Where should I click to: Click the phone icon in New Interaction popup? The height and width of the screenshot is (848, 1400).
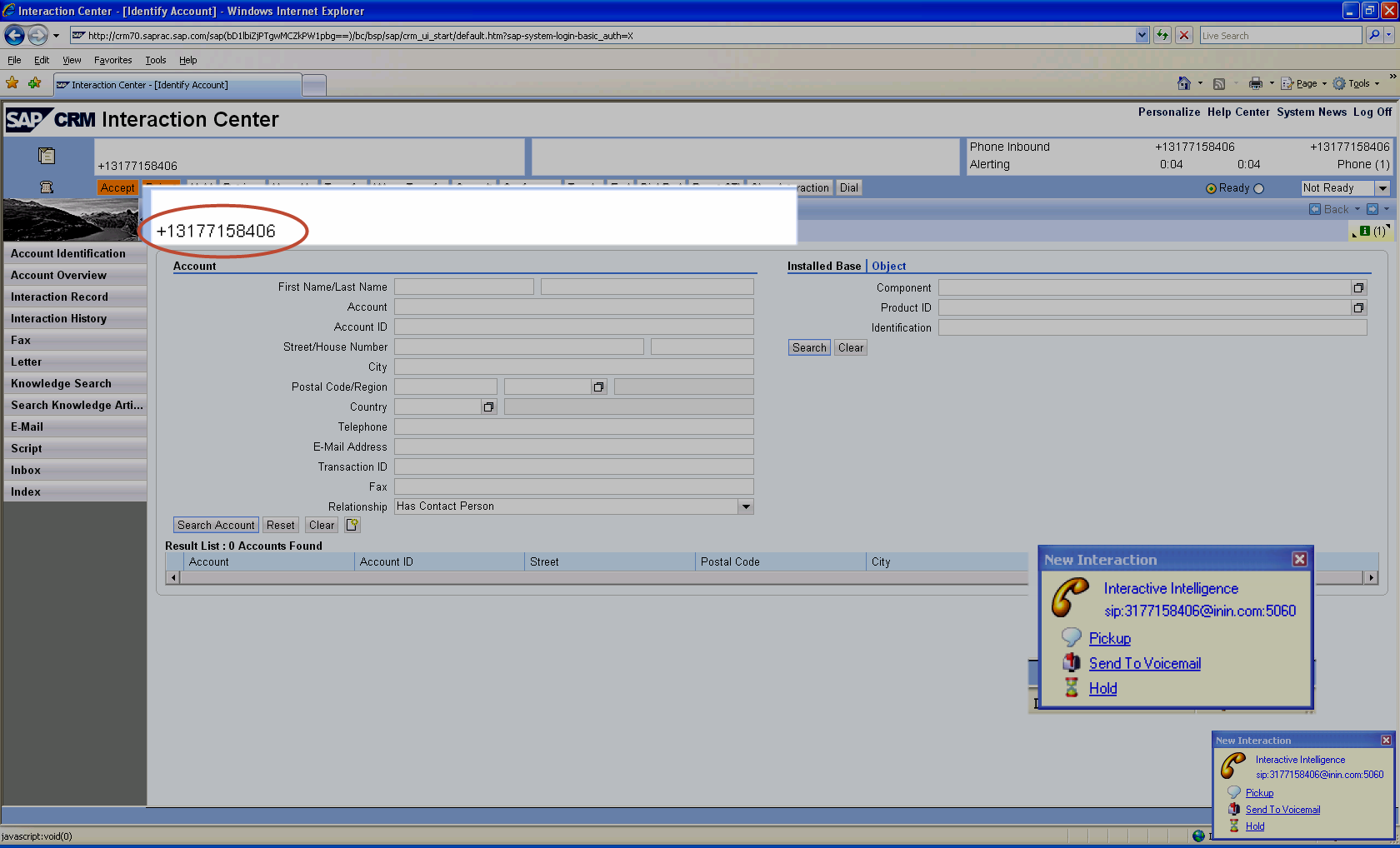point(1070,598)
